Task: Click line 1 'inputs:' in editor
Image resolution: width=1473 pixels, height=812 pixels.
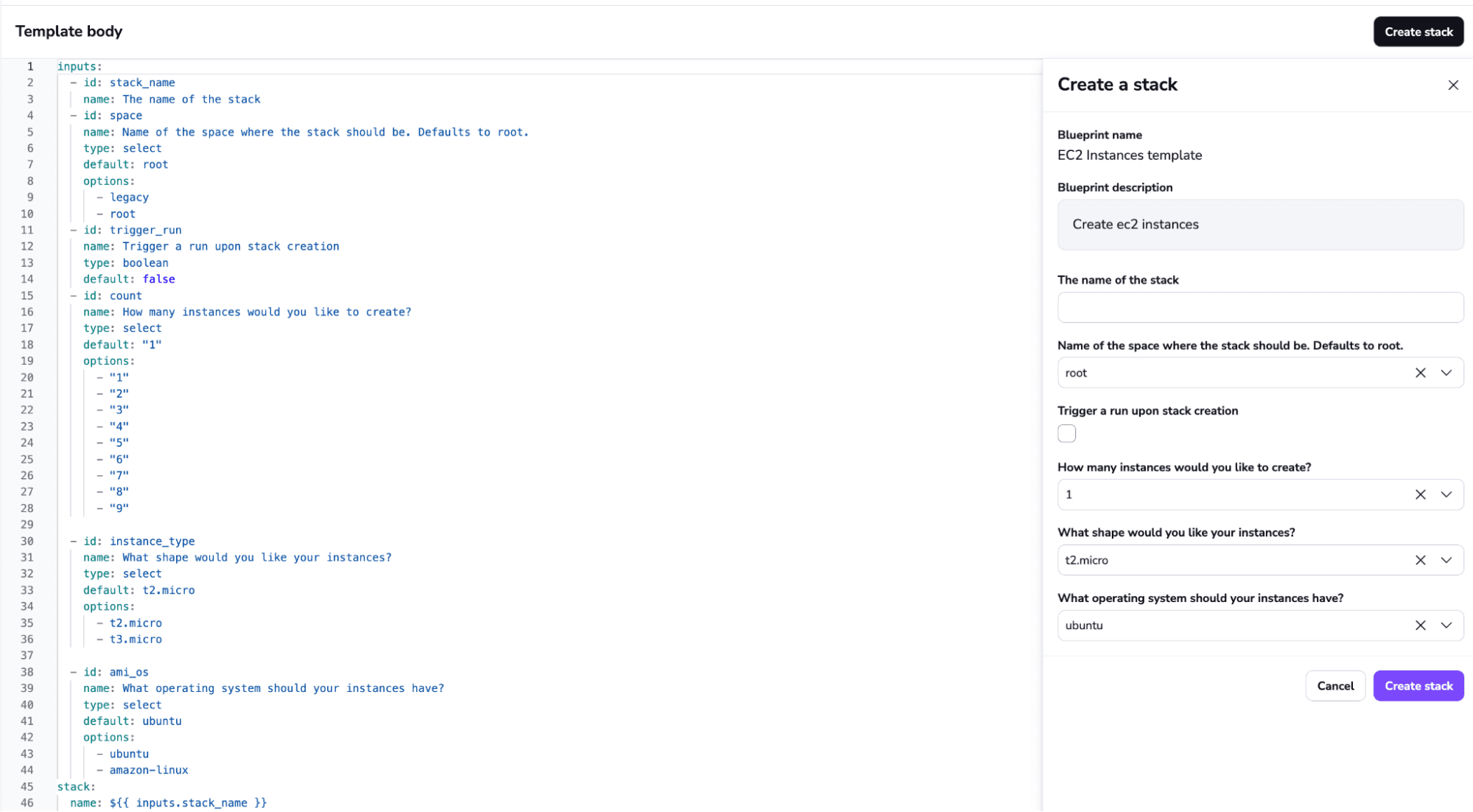Action: tap(80, 66)
